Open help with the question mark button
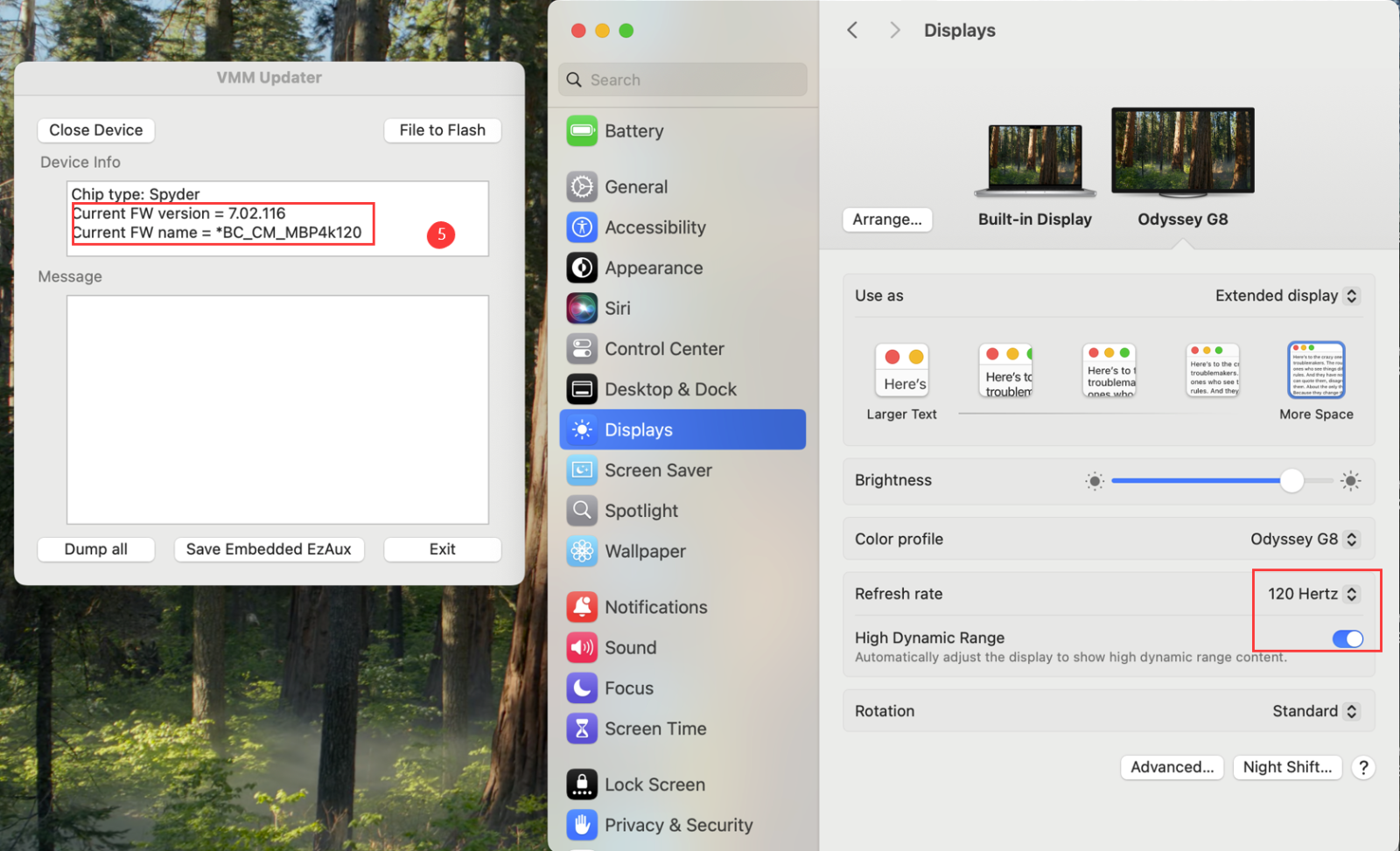The image size is (1400, 851). pyautogui.click(x=1363, y=768)
